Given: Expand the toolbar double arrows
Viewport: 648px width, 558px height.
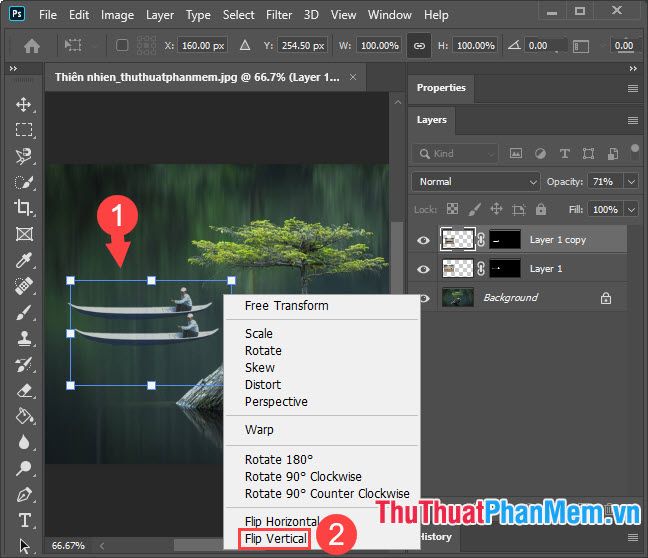Looking at the screenshot, I should pos(13,68).
